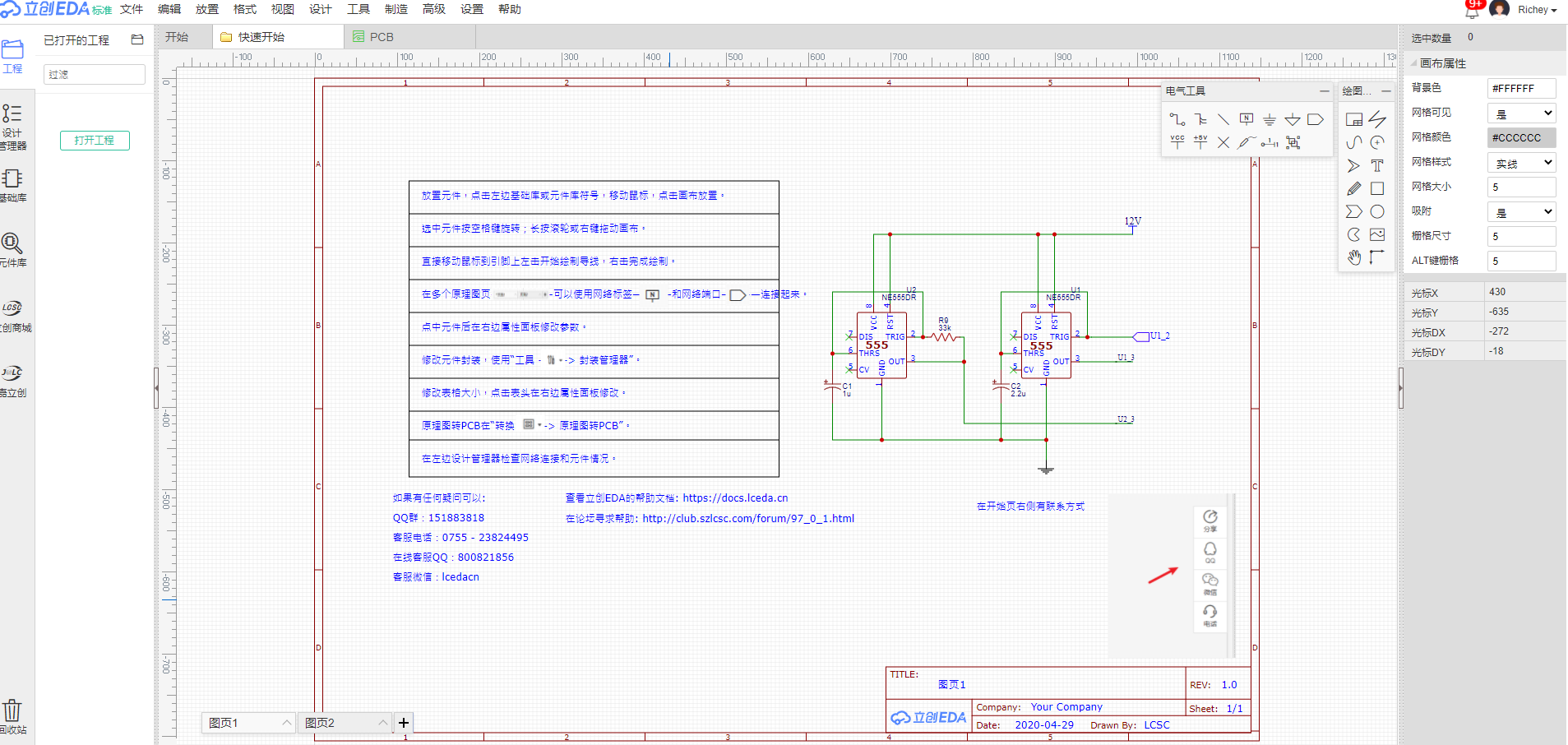
Task: Select the No Connect X flag
Action: pyautogui.click(x=1223, y=142)
